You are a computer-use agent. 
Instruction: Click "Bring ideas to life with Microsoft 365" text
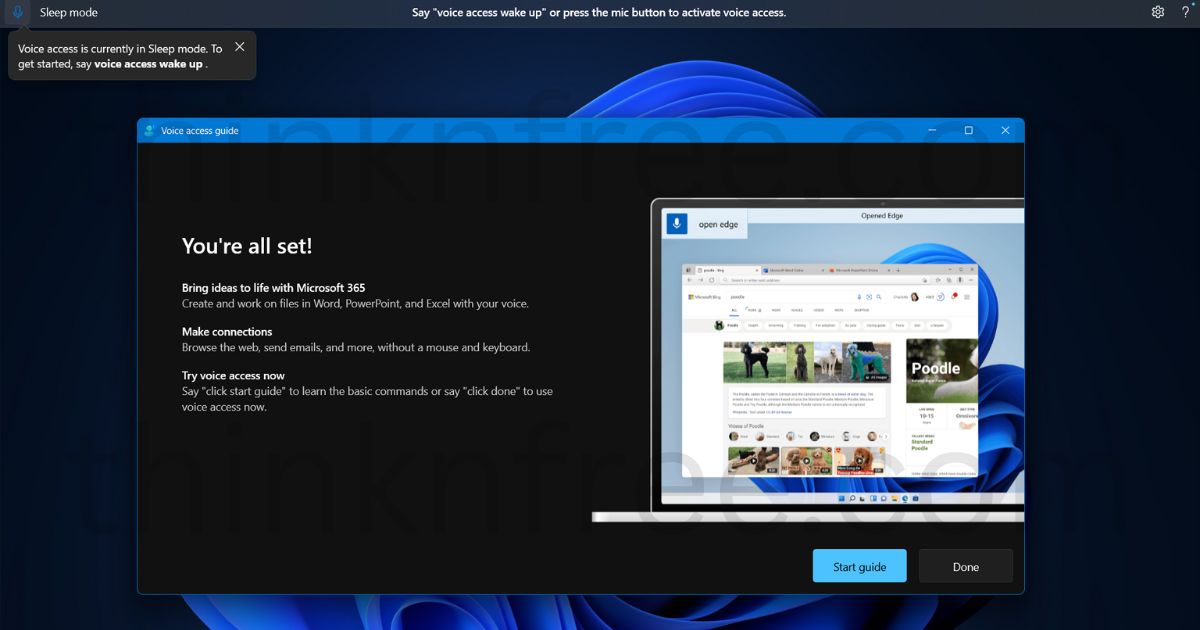tap(274, 288)
